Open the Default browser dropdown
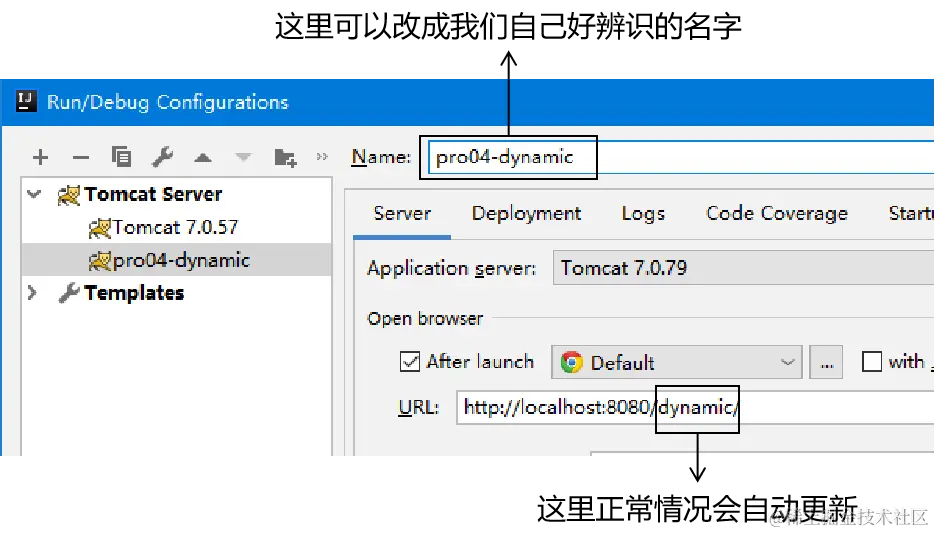 click(677, 362)
